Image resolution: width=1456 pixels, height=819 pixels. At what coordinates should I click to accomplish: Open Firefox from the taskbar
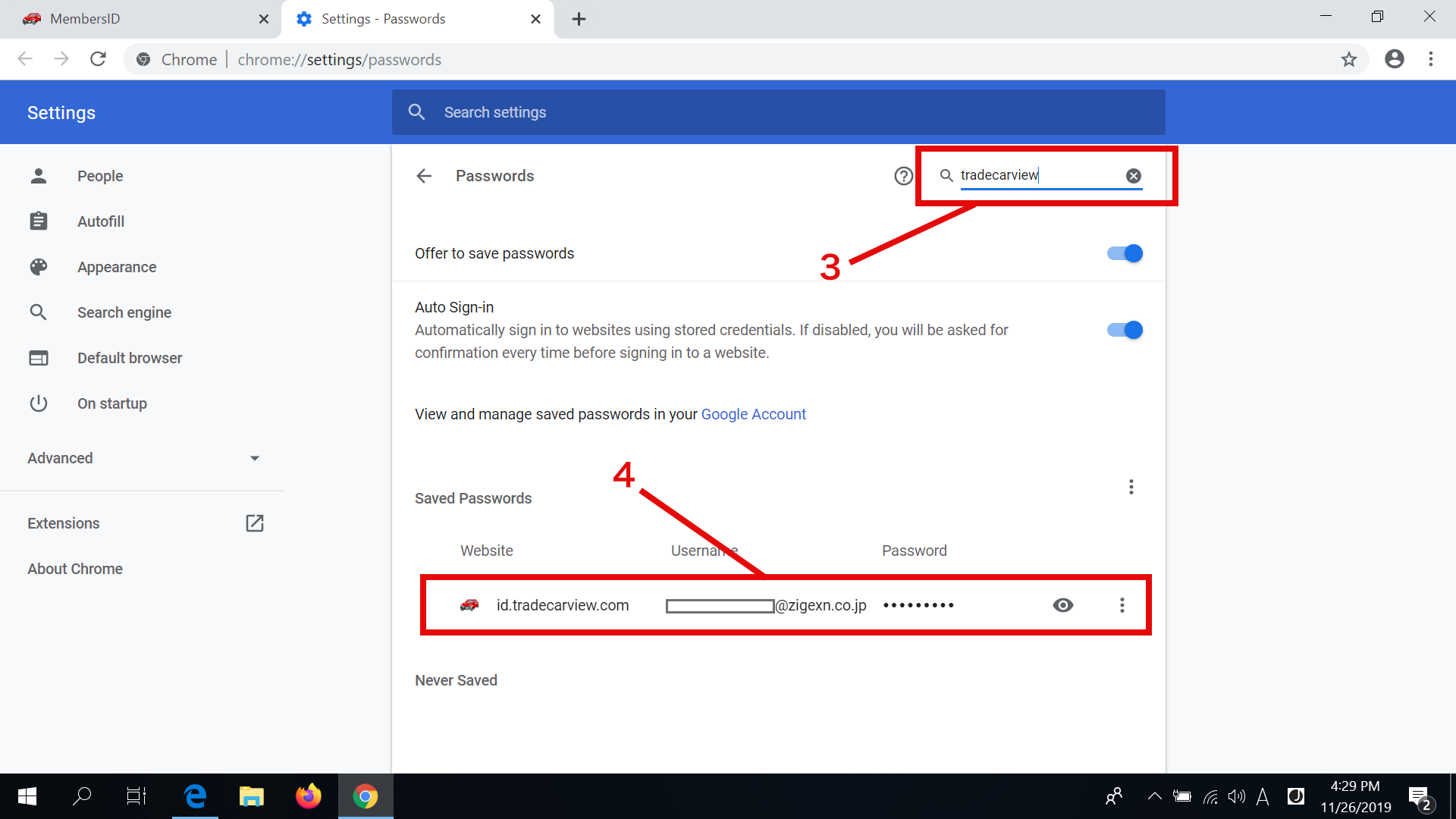click(x=308, y=796)
